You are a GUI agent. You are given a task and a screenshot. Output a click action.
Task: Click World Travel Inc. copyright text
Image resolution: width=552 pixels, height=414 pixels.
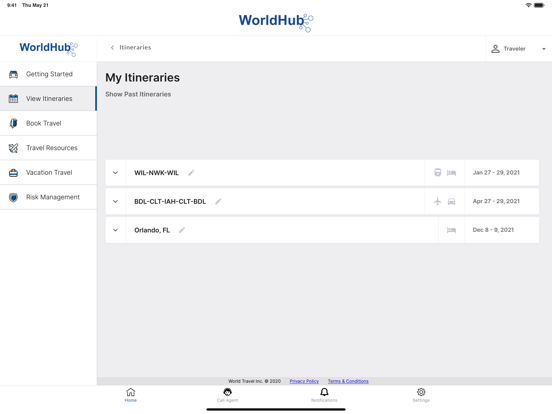click(254, 381)
